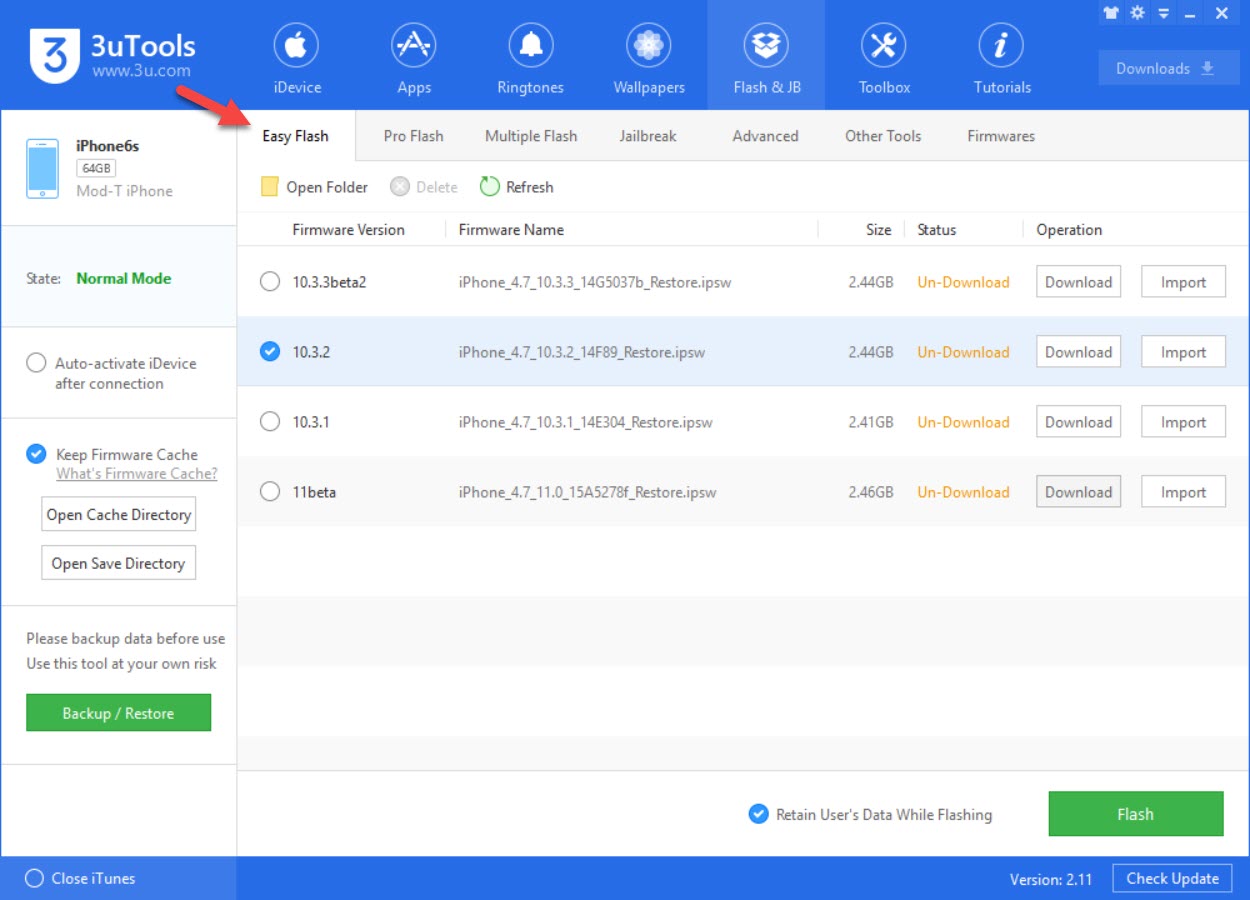
Task: Click the green Flash button
Action: tap(1135, 814)
